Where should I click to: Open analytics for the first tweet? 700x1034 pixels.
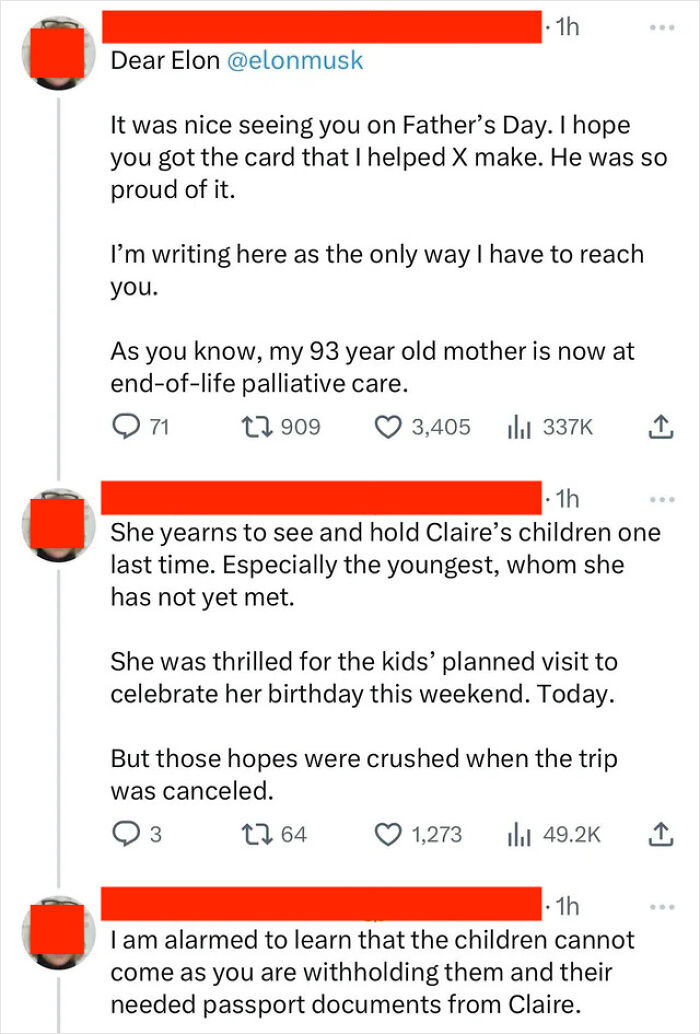[x=521, y=425]
